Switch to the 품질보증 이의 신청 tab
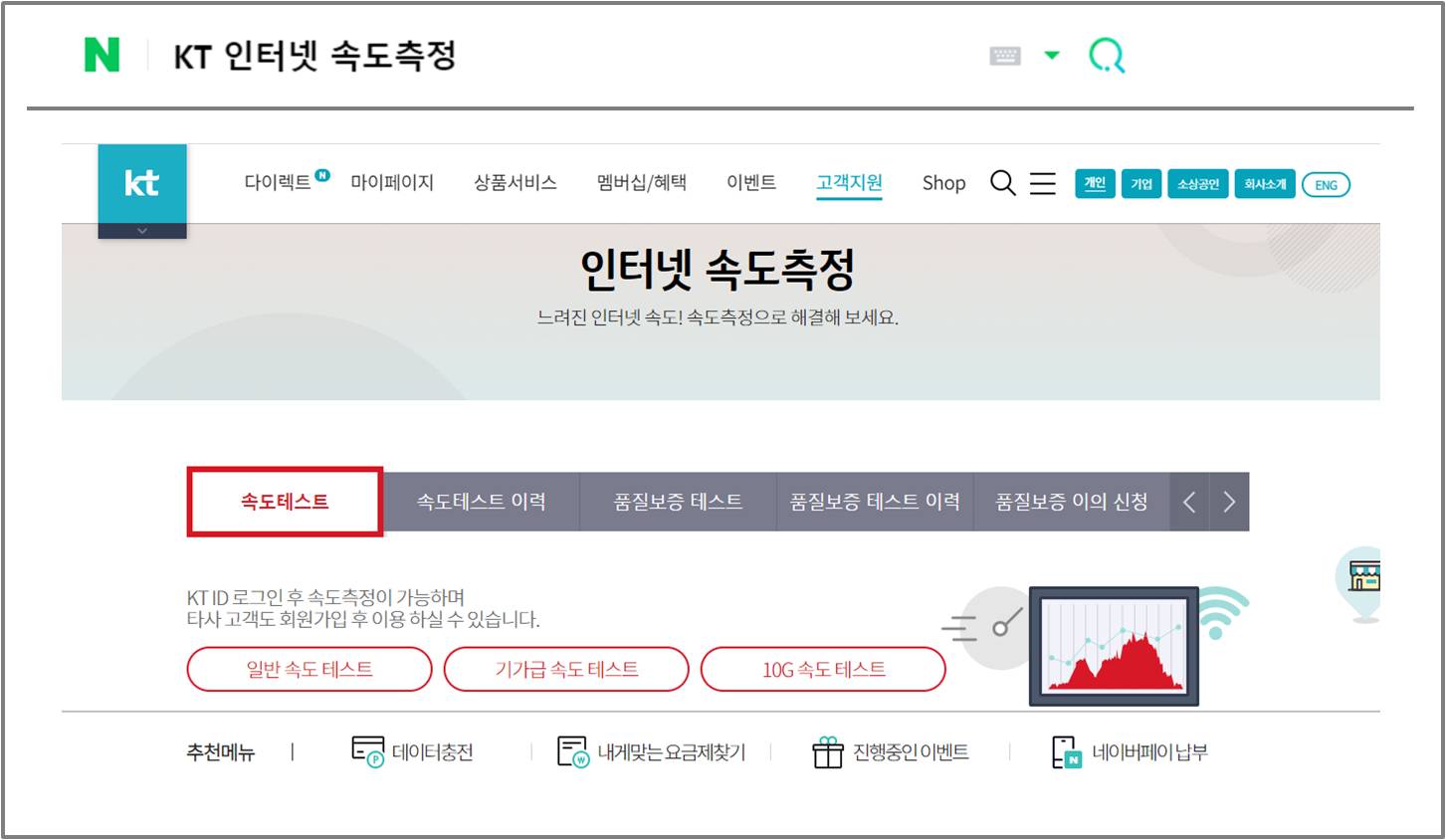The width and height of the screenshot is (1446, 840). 1072,502
